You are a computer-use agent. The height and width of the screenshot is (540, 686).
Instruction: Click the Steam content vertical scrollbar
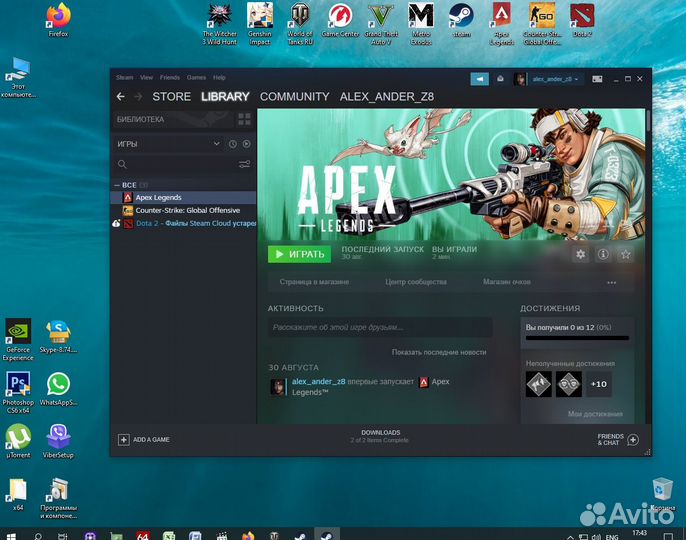[648, 120]
